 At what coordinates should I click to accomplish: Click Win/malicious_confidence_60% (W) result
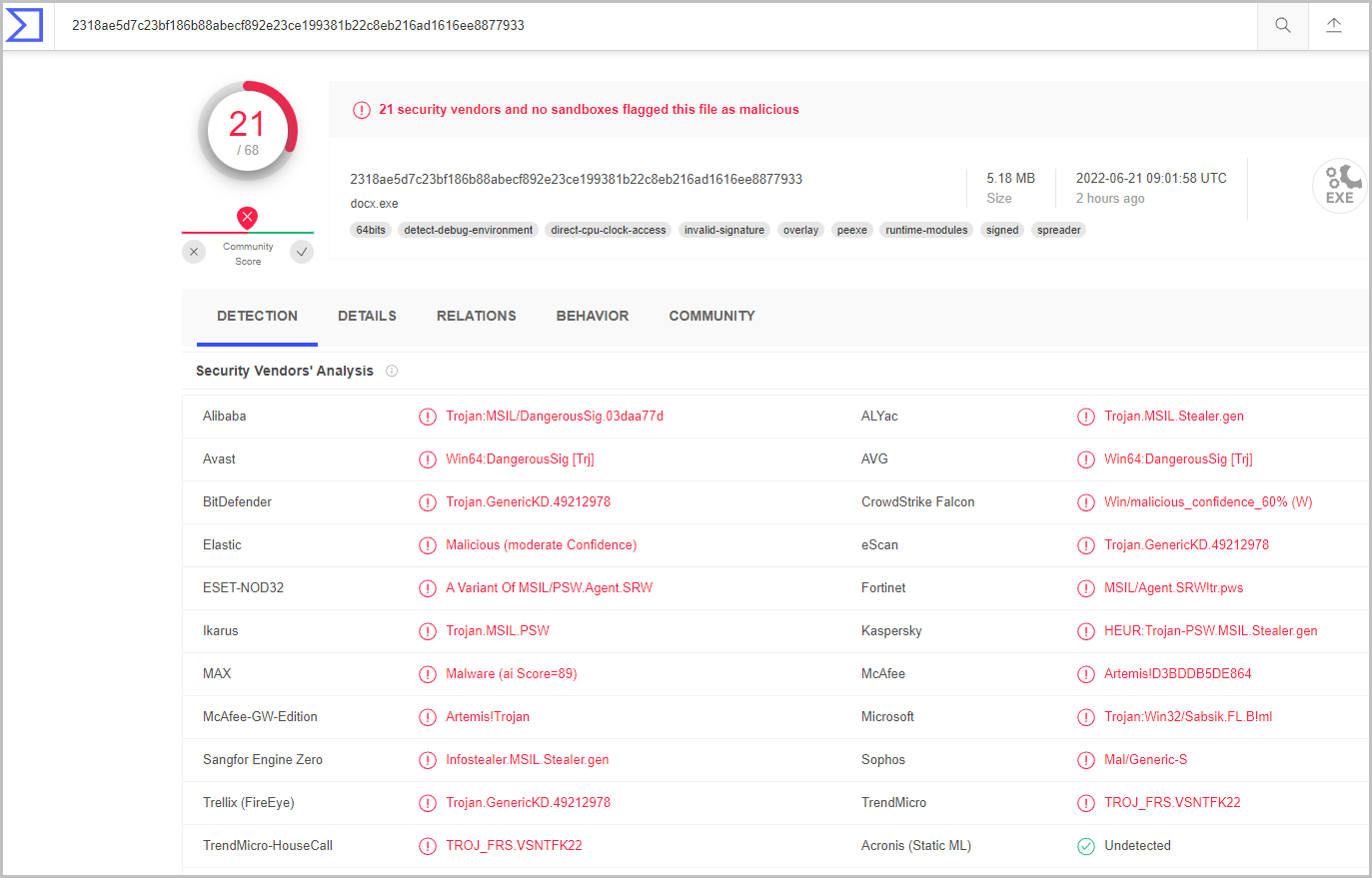tap(1208, 501)
